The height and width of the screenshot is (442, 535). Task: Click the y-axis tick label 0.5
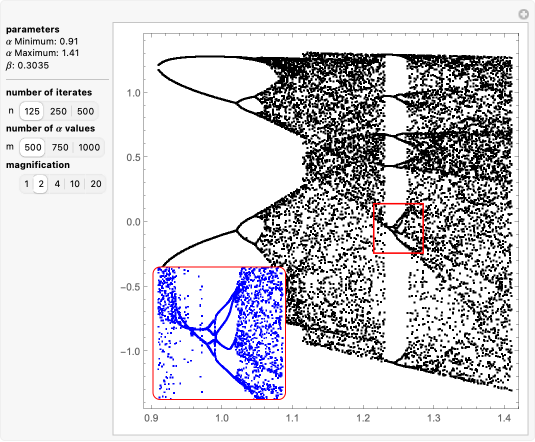(133, 157)
